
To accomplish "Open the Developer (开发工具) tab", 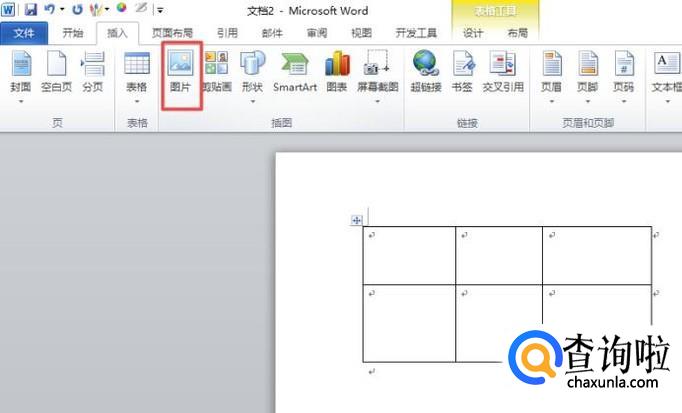I will (x=416, y=33).
